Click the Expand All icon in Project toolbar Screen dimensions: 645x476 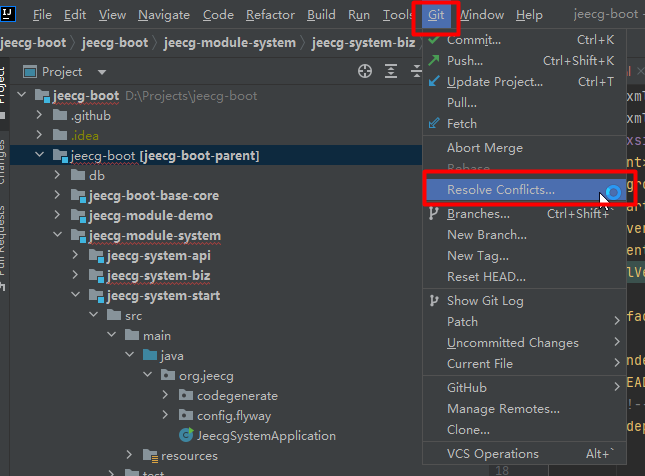pos(391,71)
